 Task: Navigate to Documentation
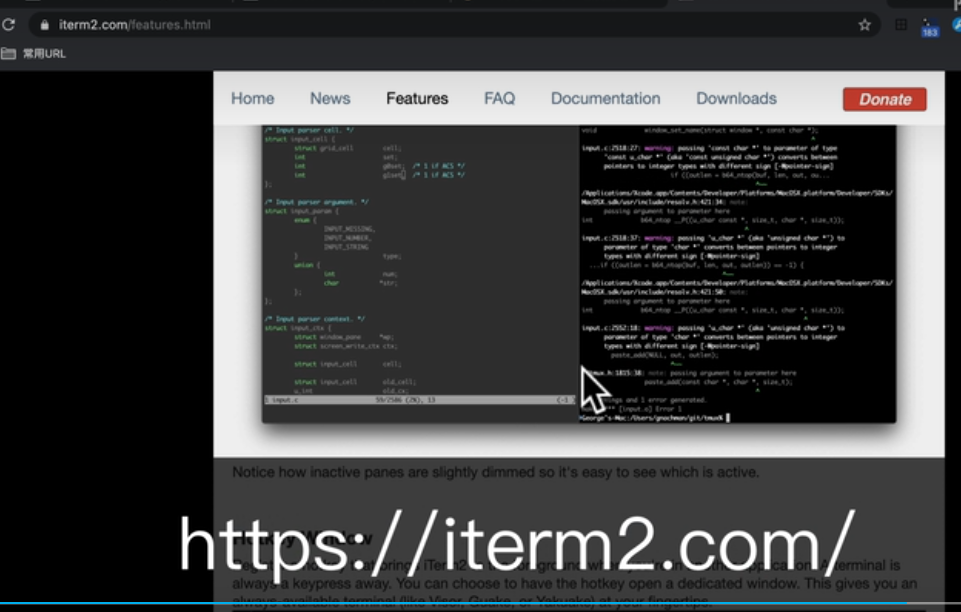(606, 99)
